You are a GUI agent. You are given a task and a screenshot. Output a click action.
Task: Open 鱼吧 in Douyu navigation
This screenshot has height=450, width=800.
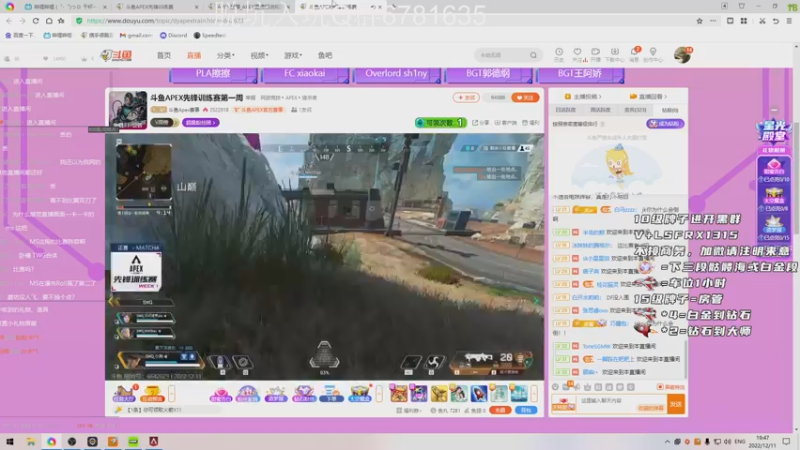325,55
